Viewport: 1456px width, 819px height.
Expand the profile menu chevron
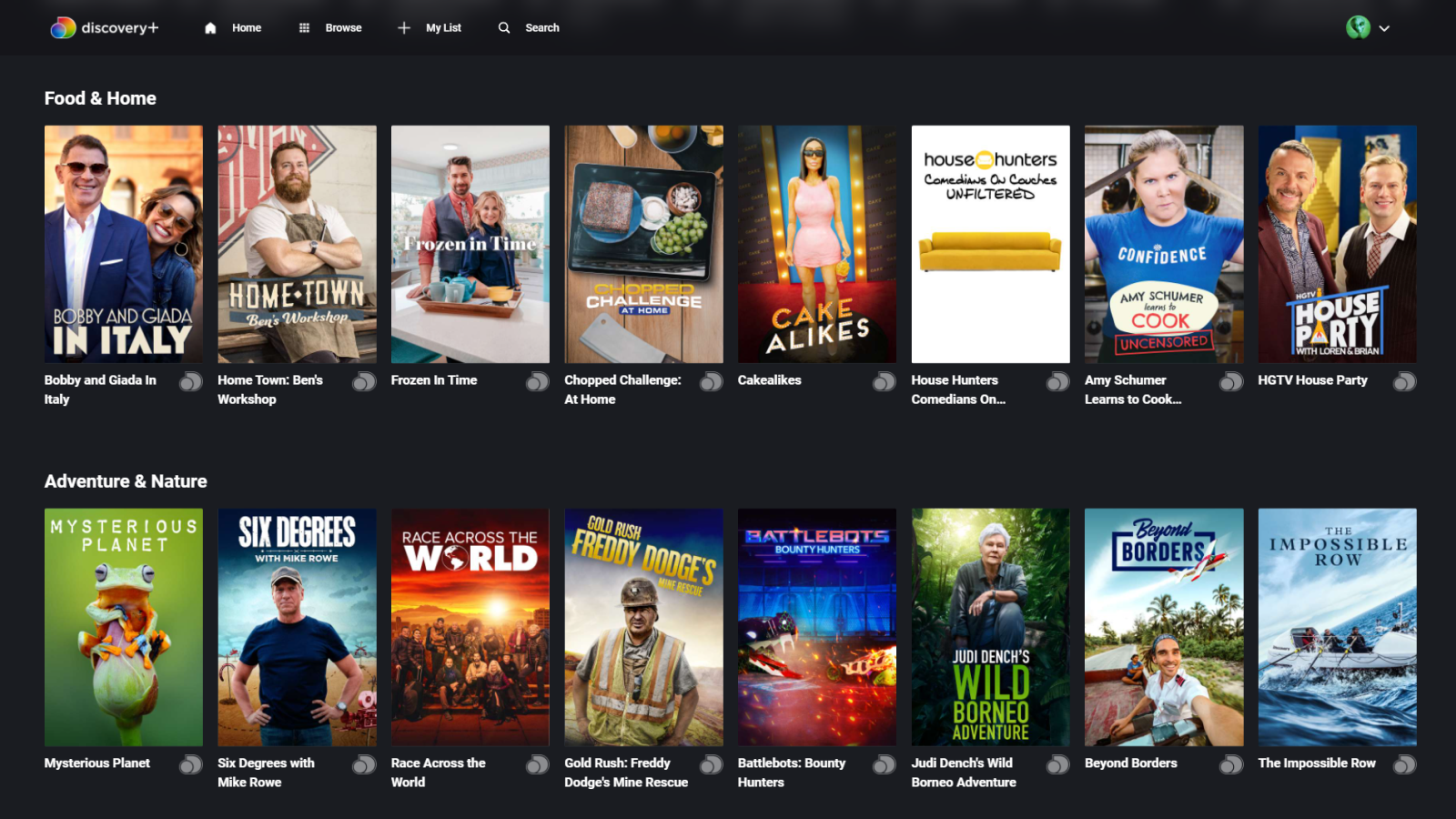[x=1384, y=28]
